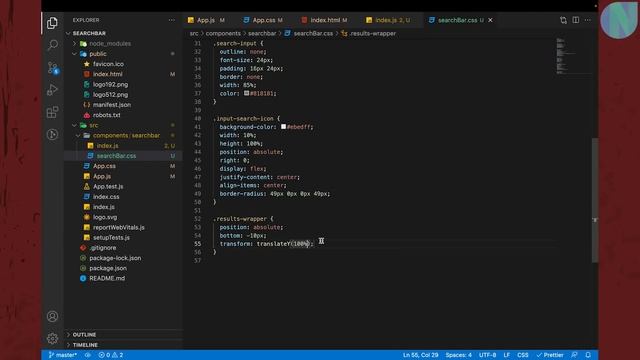Open the Explorer view in activity bar

[52, 23]
